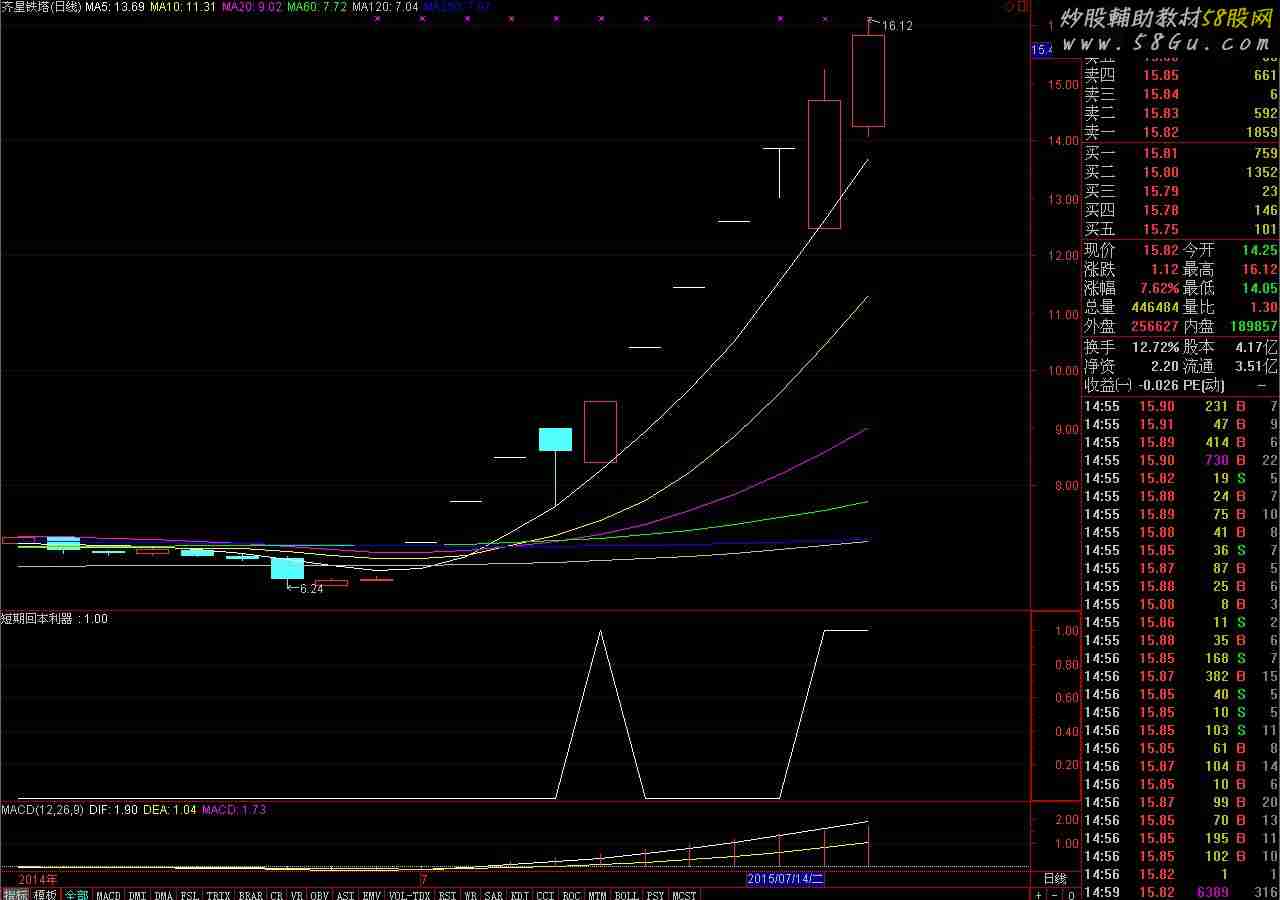
Task: Open the 日线 period selector
Action: point(1055,879)
